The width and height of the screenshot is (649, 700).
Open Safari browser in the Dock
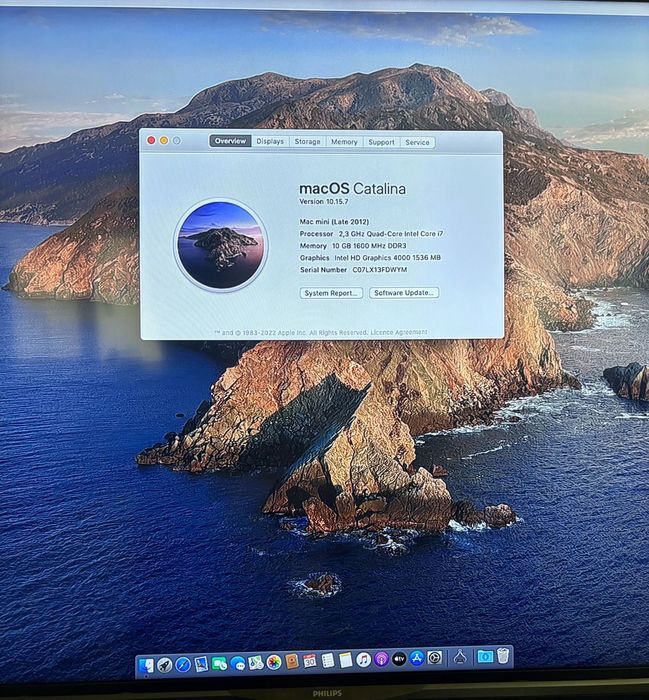183,665
